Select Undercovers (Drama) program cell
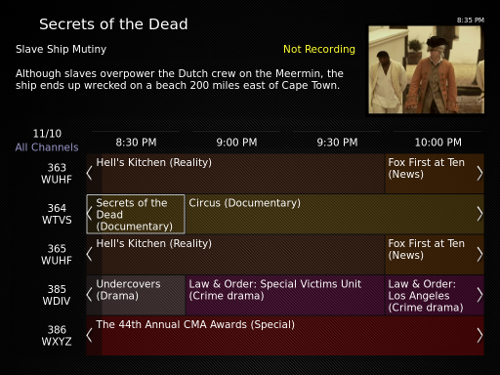 click(136, 295)
